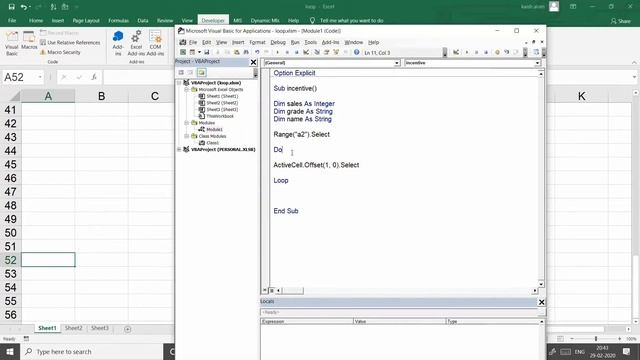The width and height of the screenshot is (640, 360).
Task: Collapse the Modules folder node
Action: tap(186, 122)
